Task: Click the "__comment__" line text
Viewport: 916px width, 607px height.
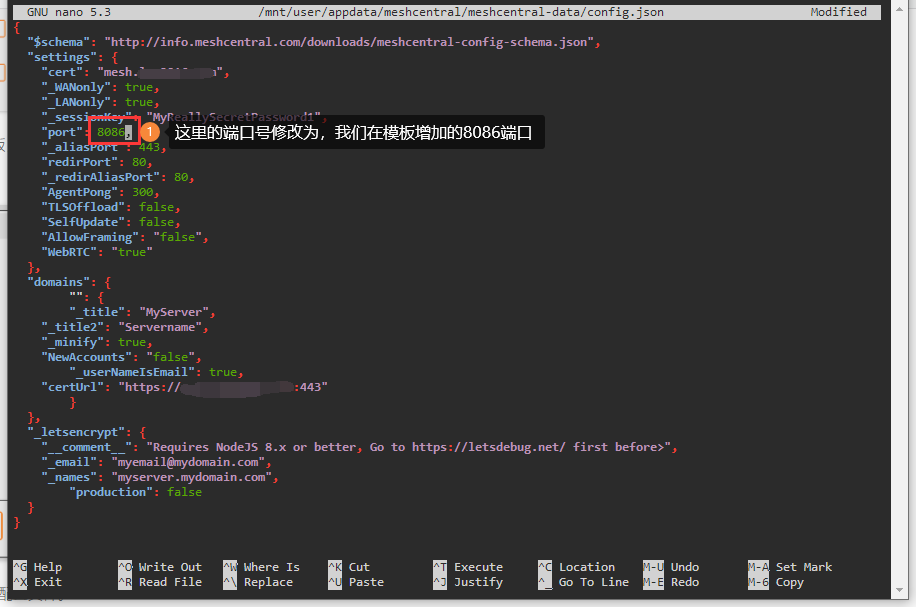Action: click(359, 447)
